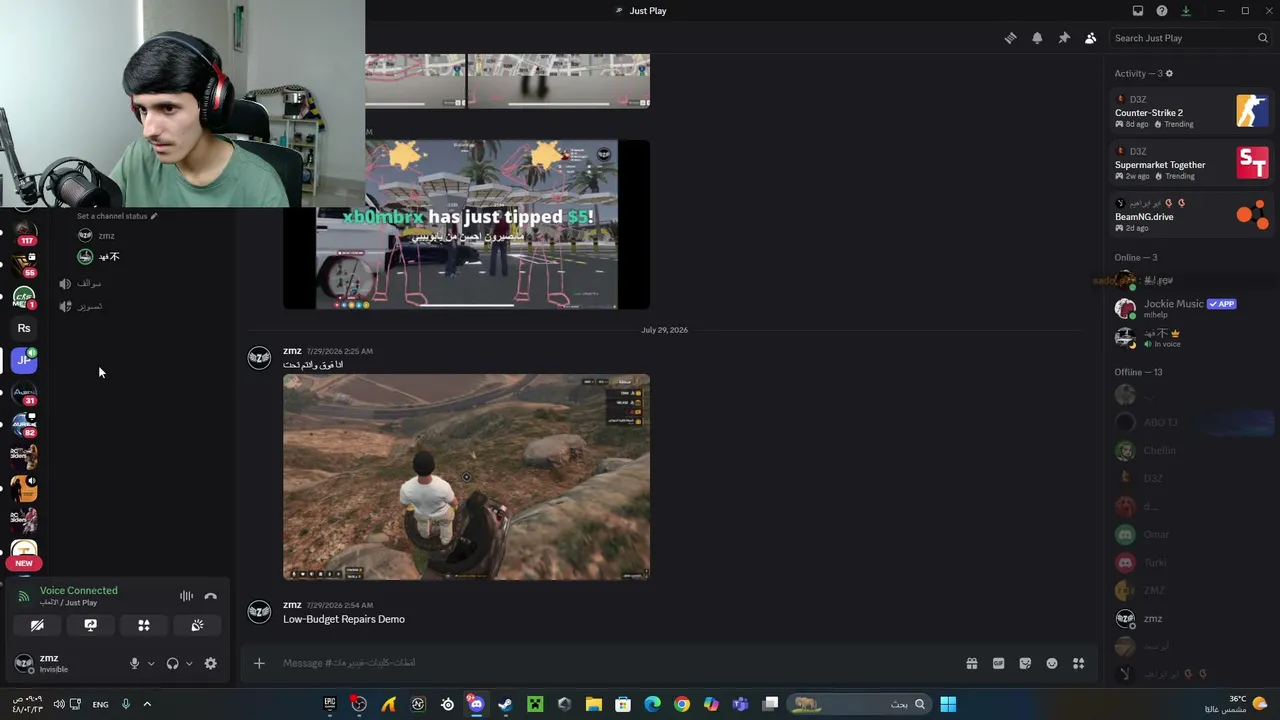Open Google Chrome from the taskbar
The image size is (1280, 720).
[x=681, y=705]
